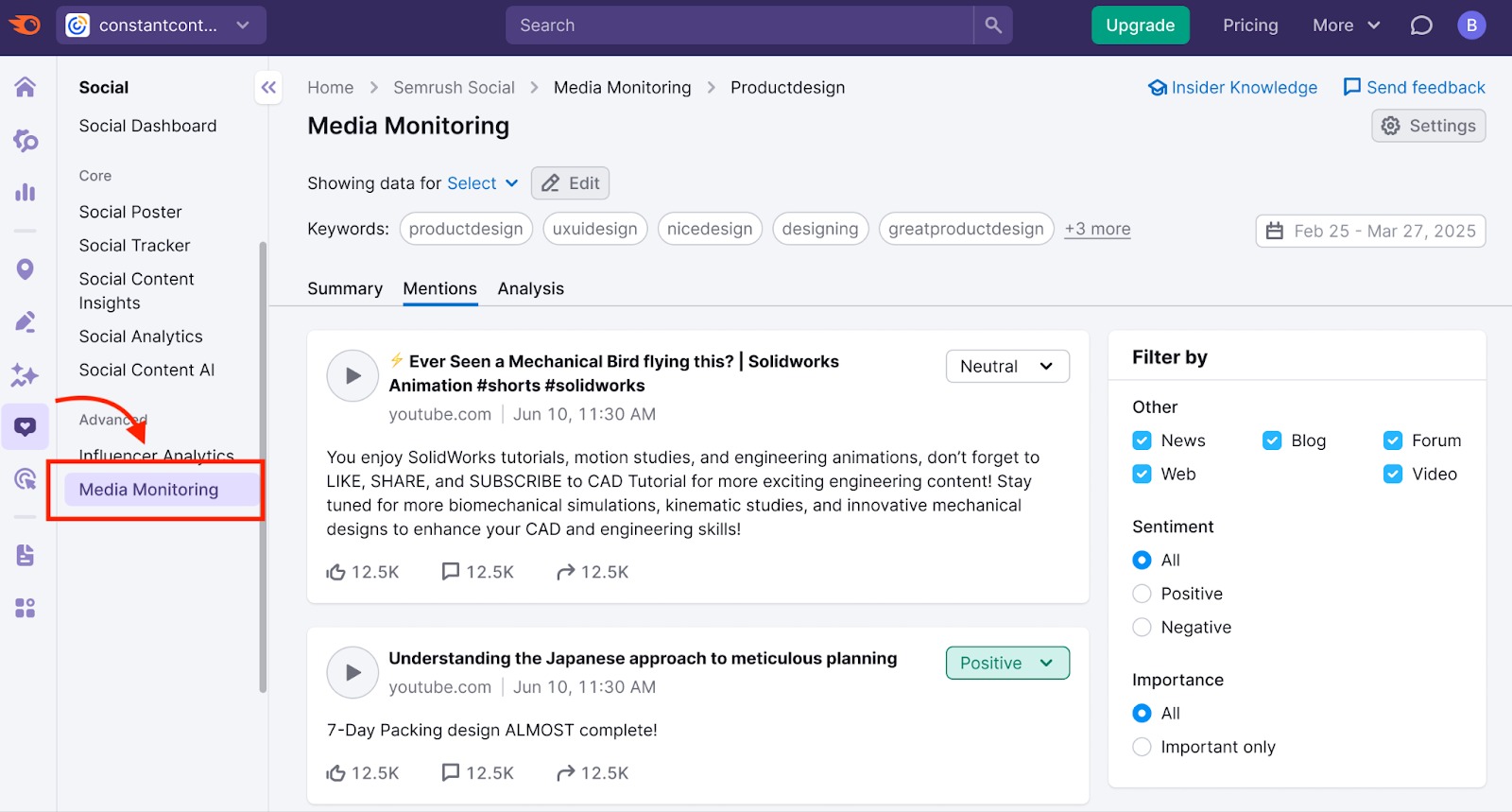
Task: Open the Local pin icon in sidebar
Action: 26,269
